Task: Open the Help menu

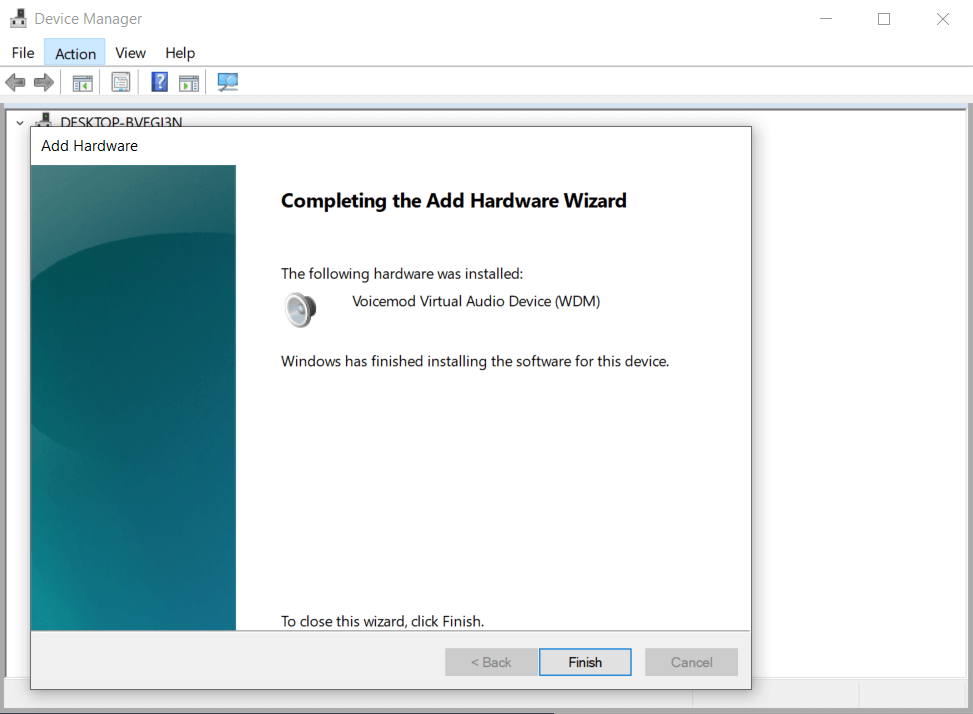Action: 180,53
